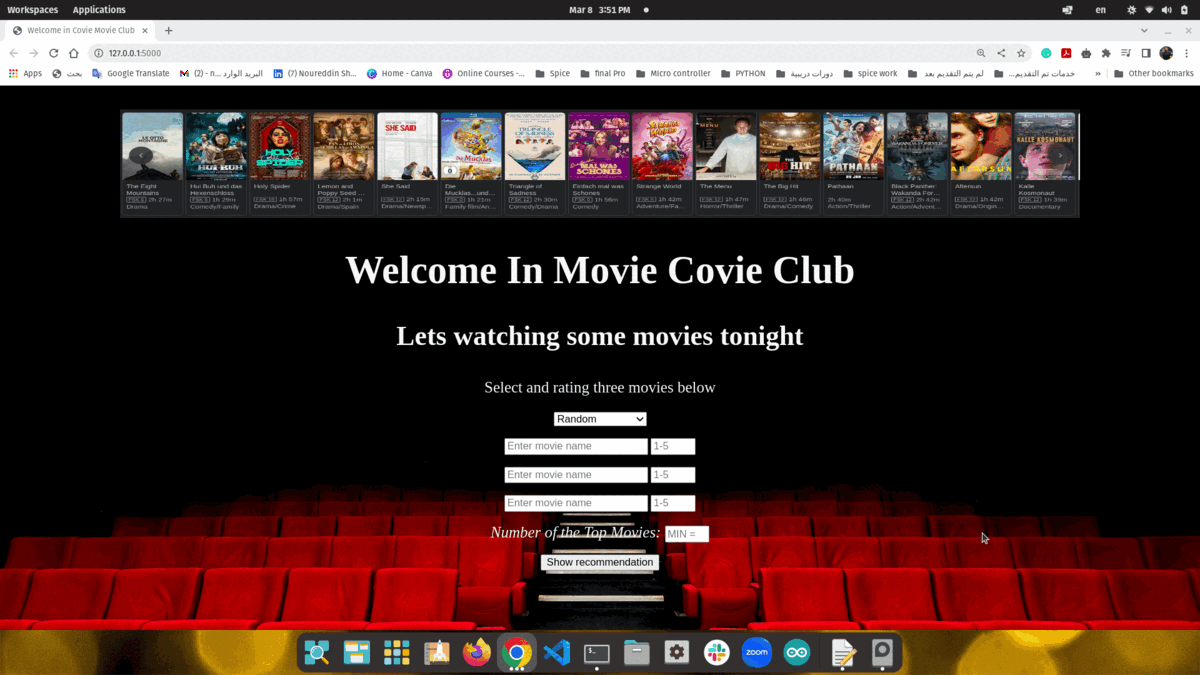Click the volume icon in the system tray
Image resolution: width=1200 pixels, height=675 pixels.
1166,10
